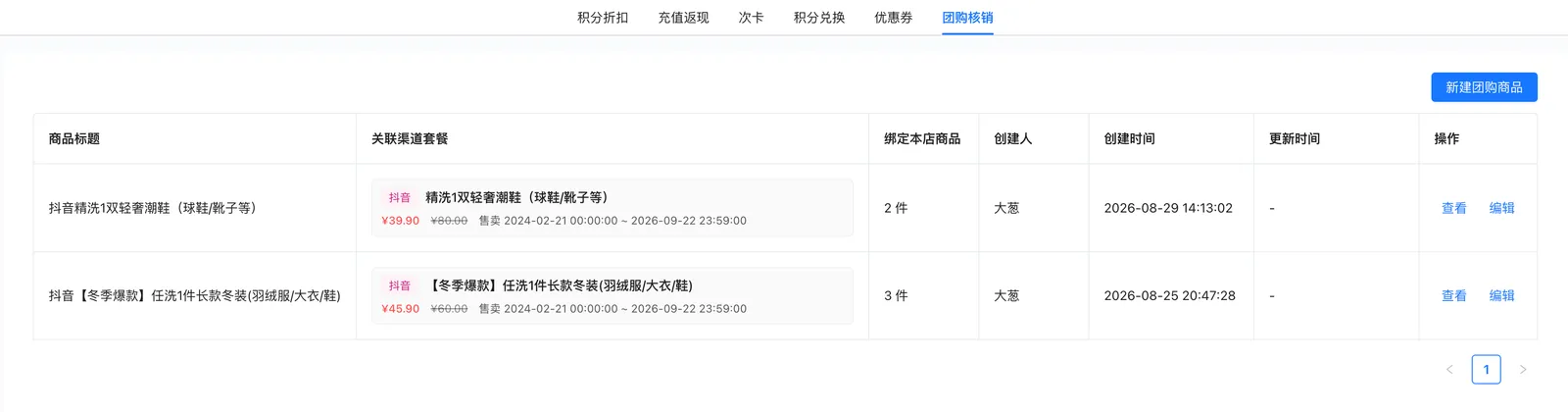
Task: Click the 抖音 tag beside 精洗1双轻奢潮鞋
Action: pyautogui.click(x=400, y=198)
